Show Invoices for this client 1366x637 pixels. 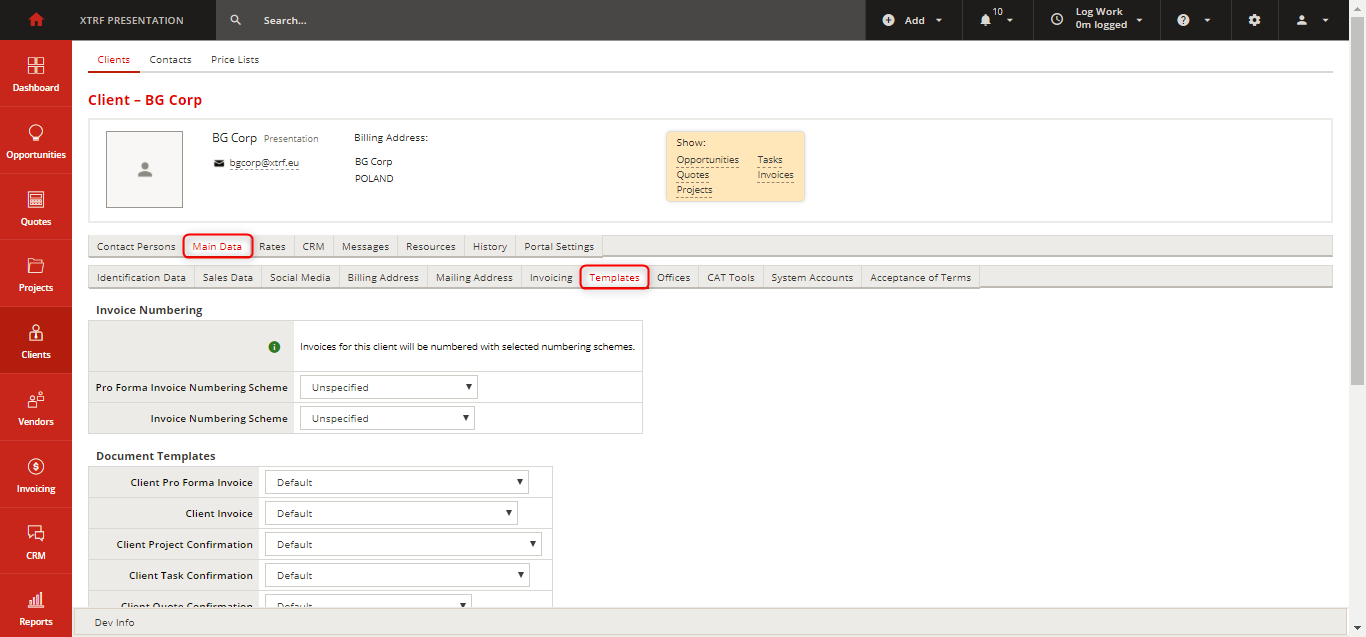click(x=776, y=175)
